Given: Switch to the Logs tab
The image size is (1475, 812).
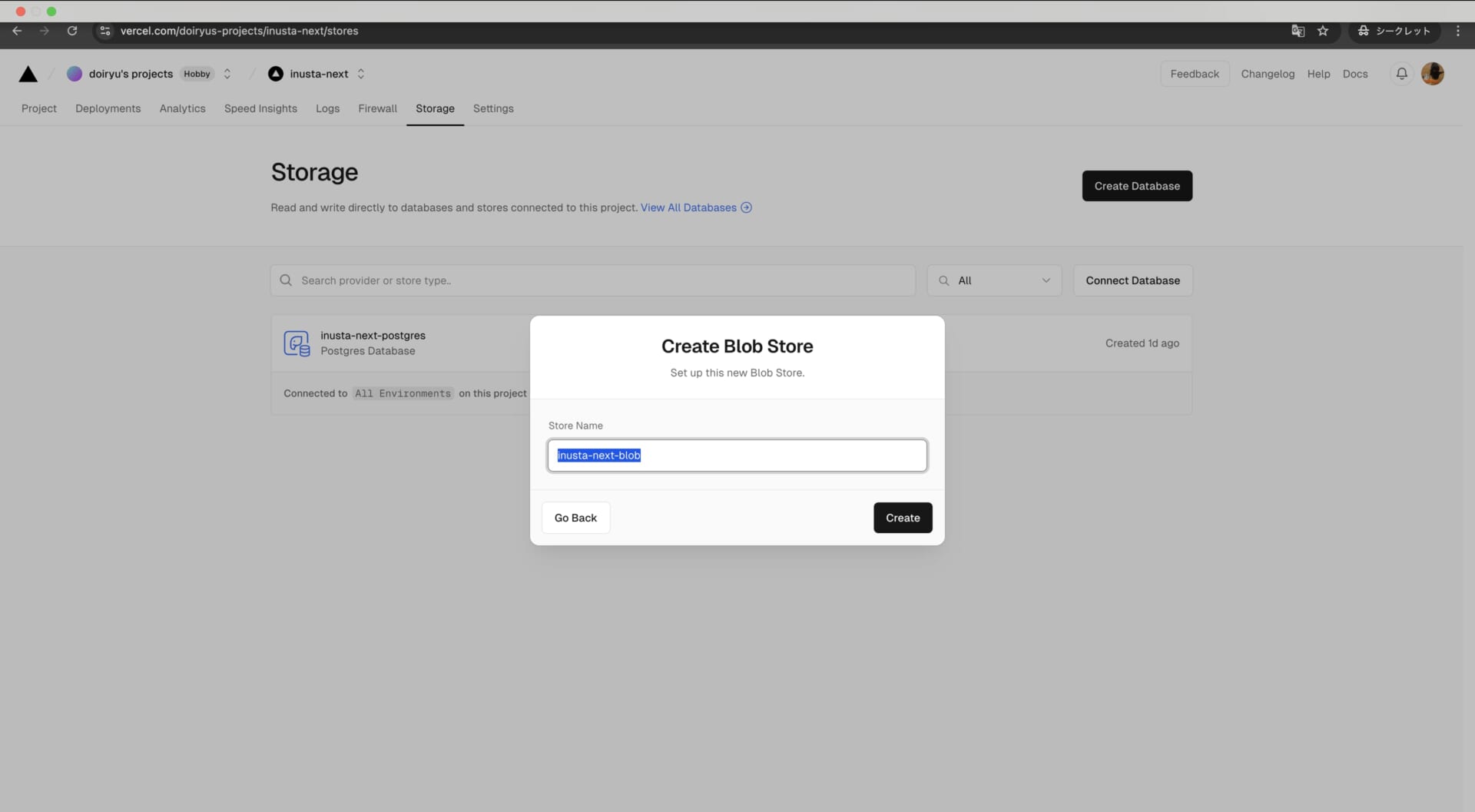Looking at the screenshot, I should pos(328,108).
